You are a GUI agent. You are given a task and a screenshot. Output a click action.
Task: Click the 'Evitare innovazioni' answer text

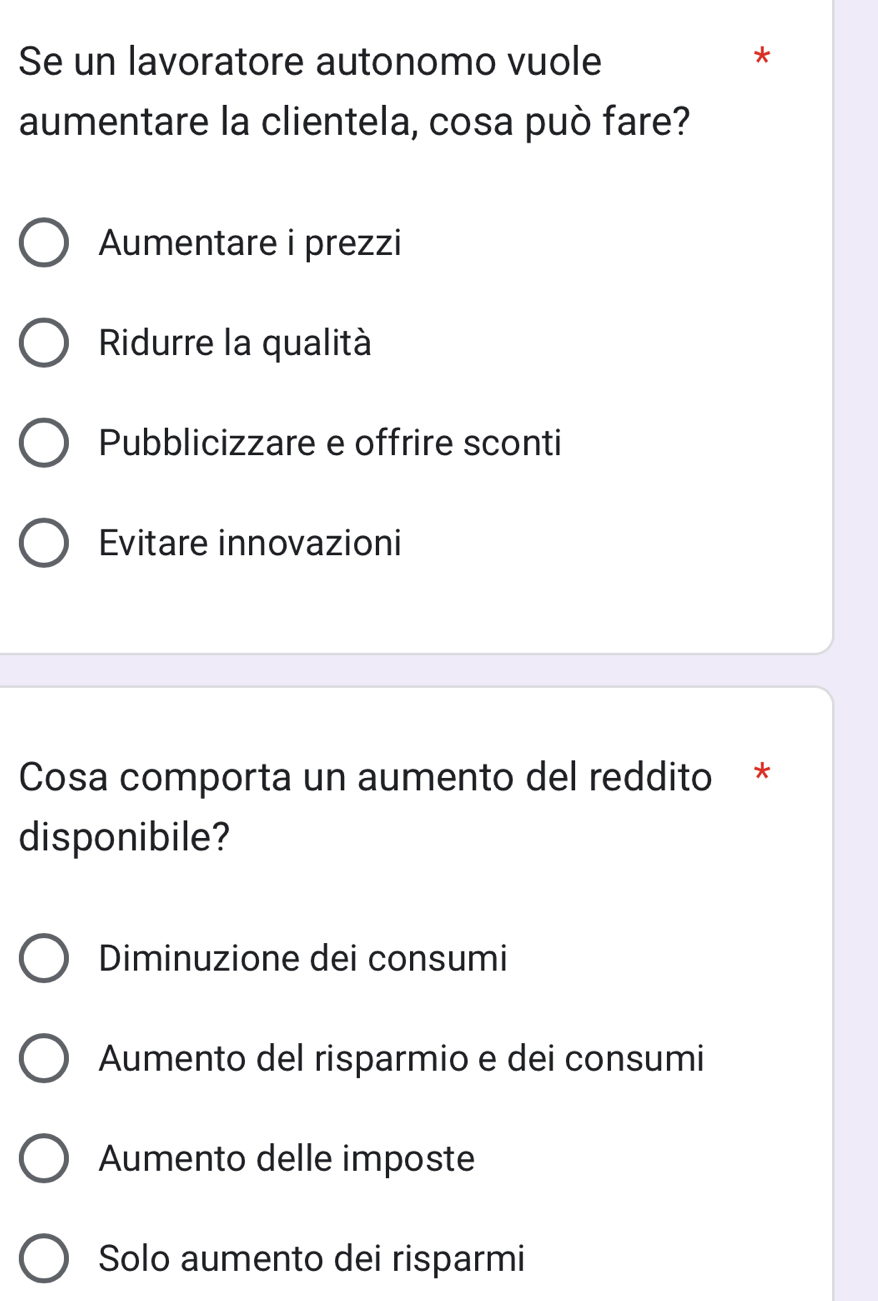click(250, 543)
